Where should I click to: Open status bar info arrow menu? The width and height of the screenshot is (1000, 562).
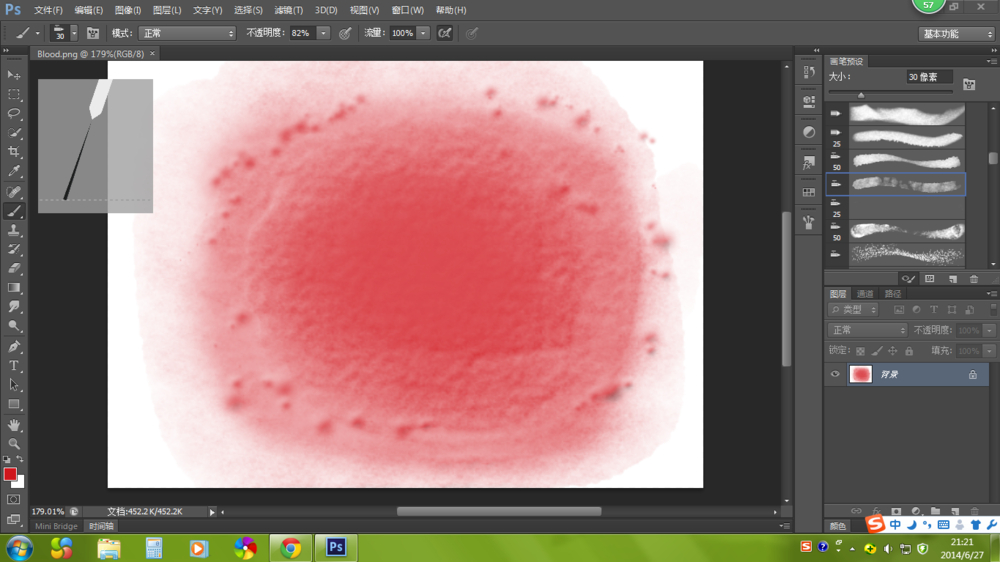(x=212, y=512)
